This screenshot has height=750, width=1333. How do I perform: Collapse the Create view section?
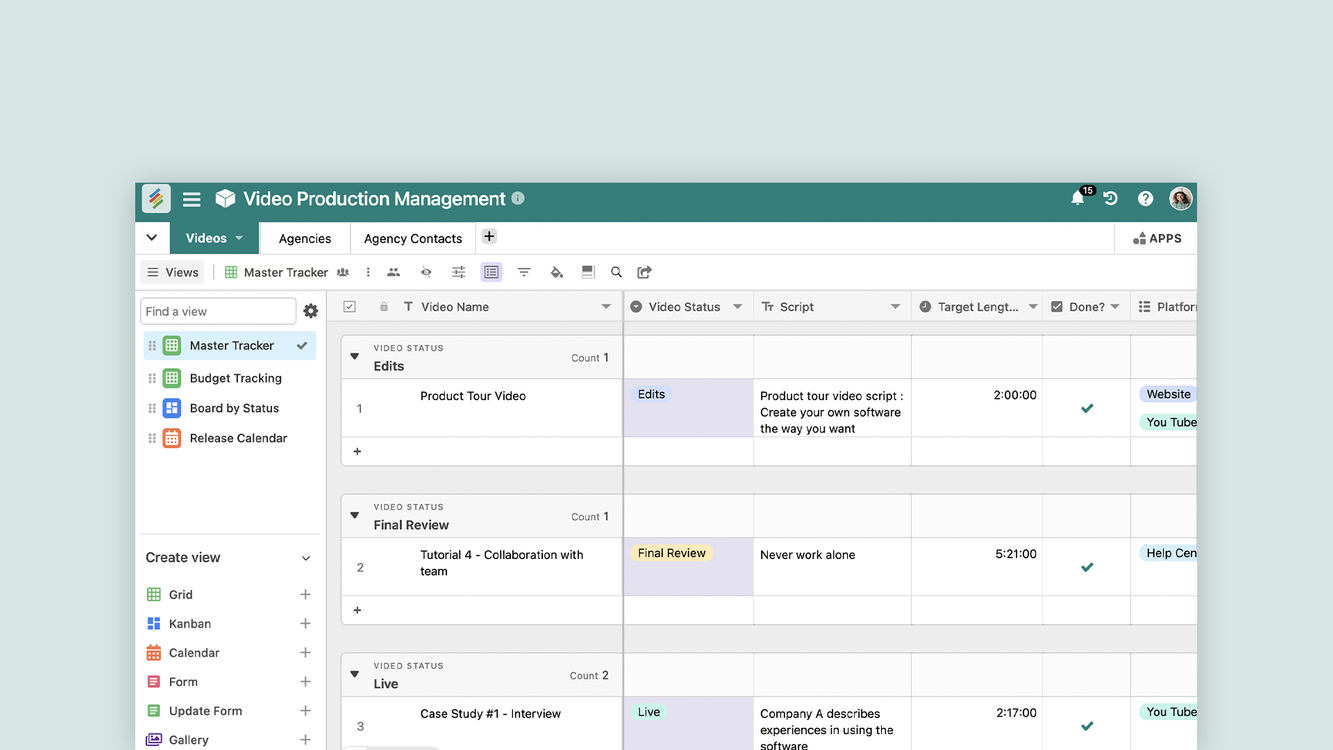tap(306, 558)
